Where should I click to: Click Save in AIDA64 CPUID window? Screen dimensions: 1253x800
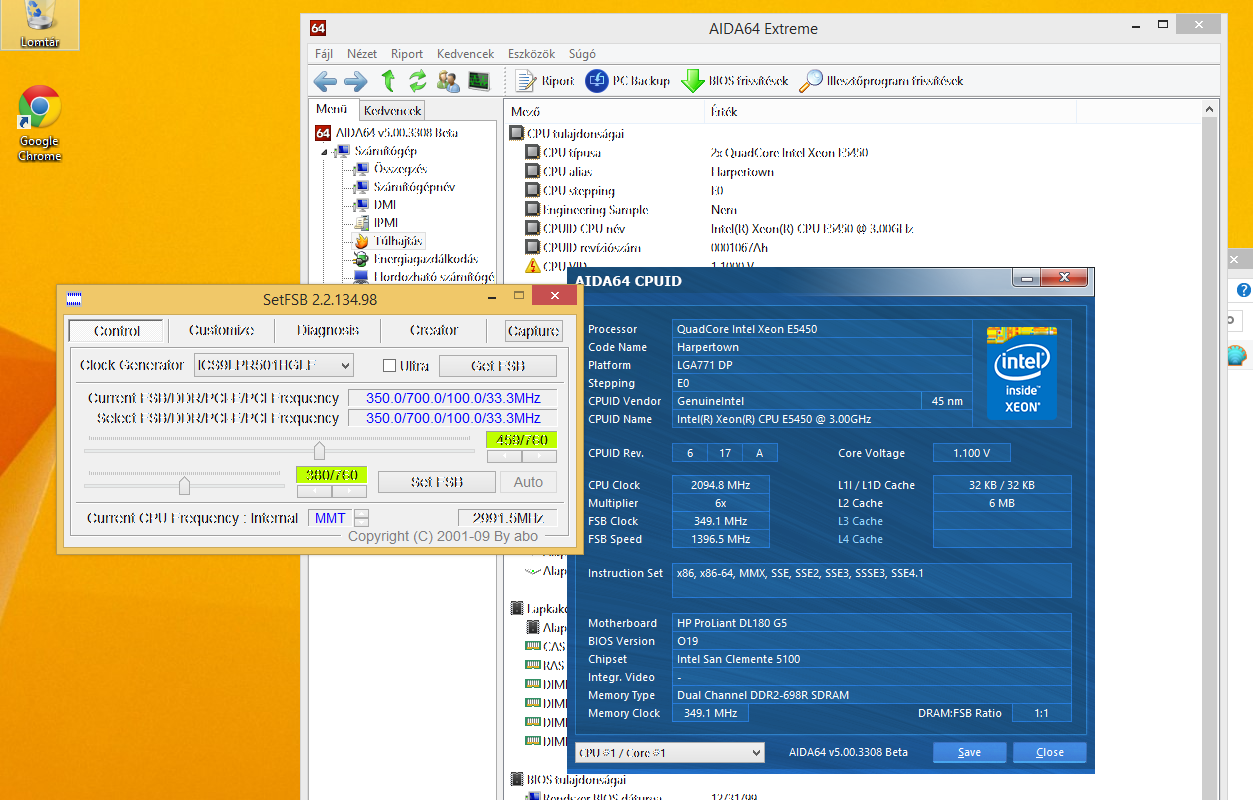[969, 752]
